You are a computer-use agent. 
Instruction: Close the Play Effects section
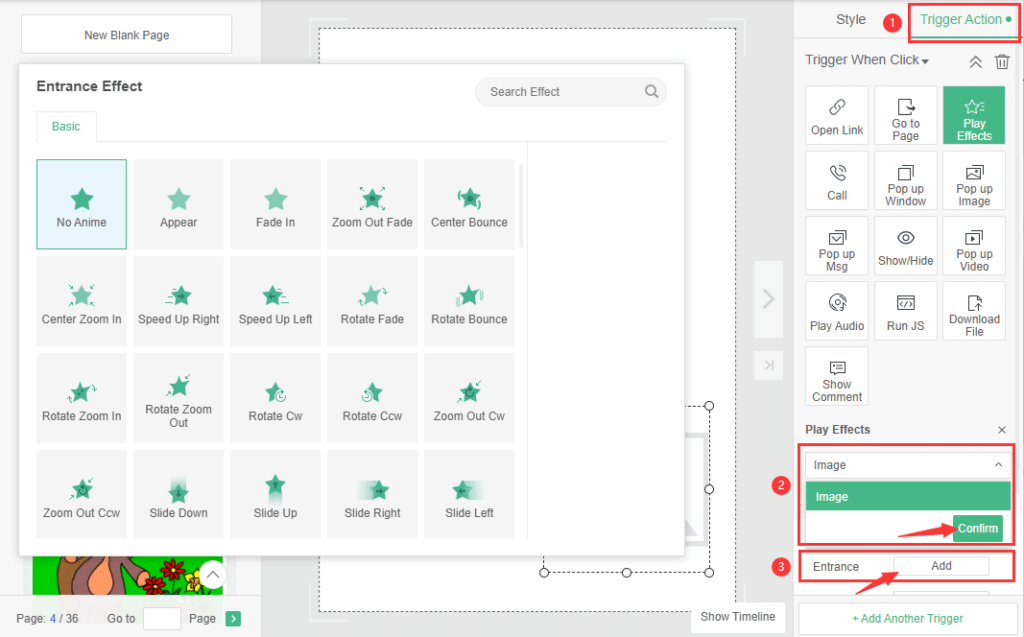pos(1002,430)
